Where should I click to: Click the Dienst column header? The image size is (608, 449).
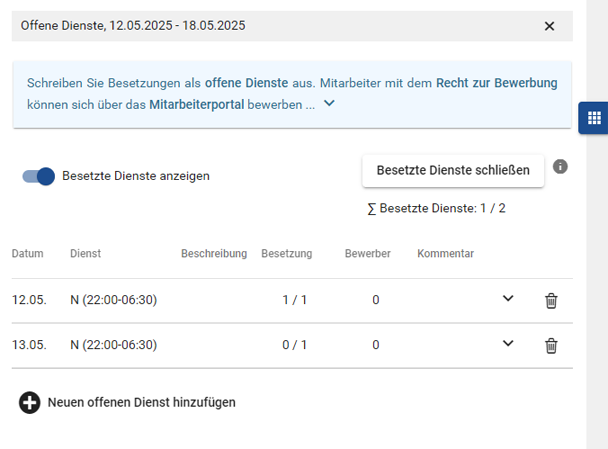[x=85, y=254]
